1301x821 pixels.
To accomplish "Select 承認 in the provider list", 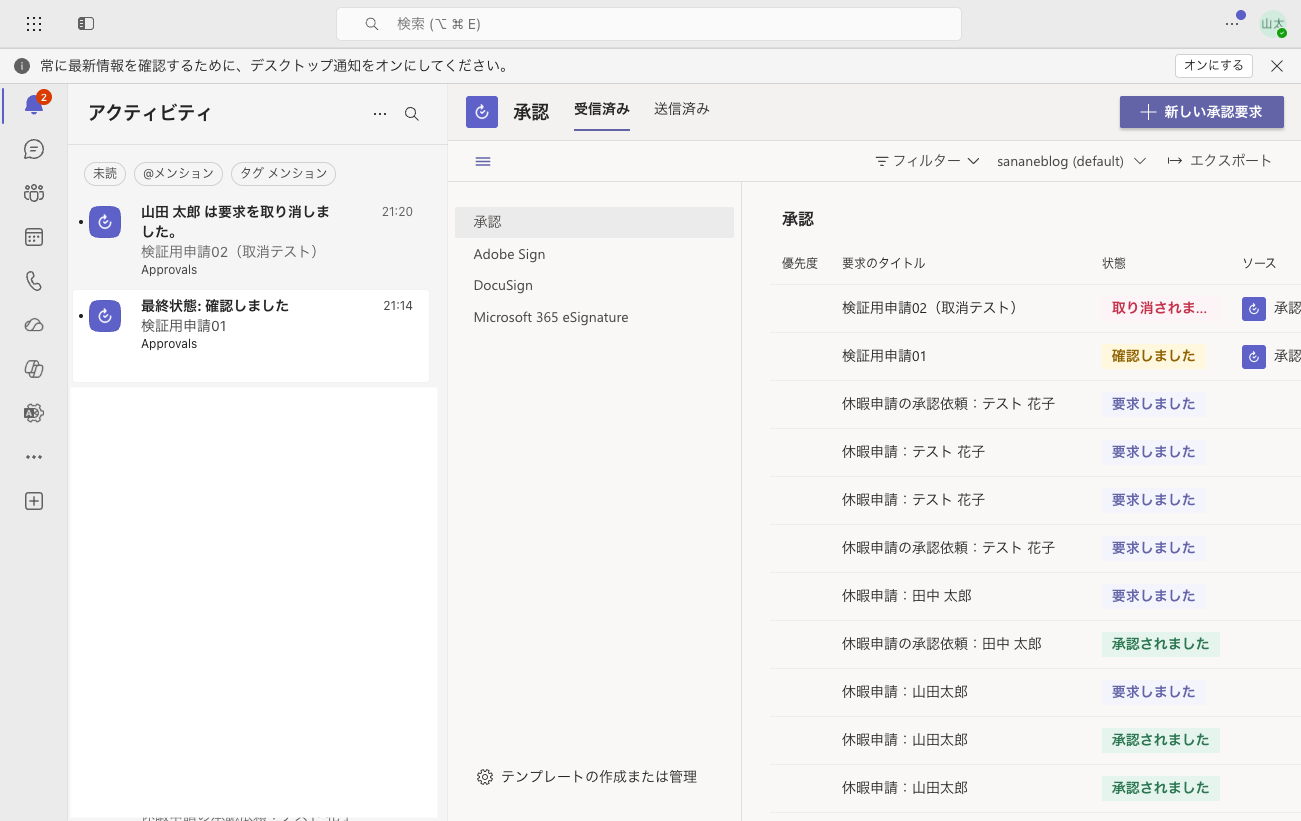I will (x=594, y=222).
